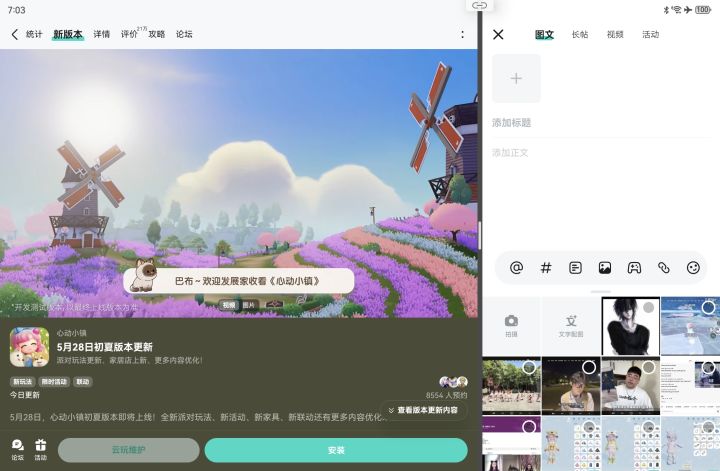Viewport: 720px width, 471px height.
Task: Attach a game using the gamepad icon
Action: tap(634, 268)
